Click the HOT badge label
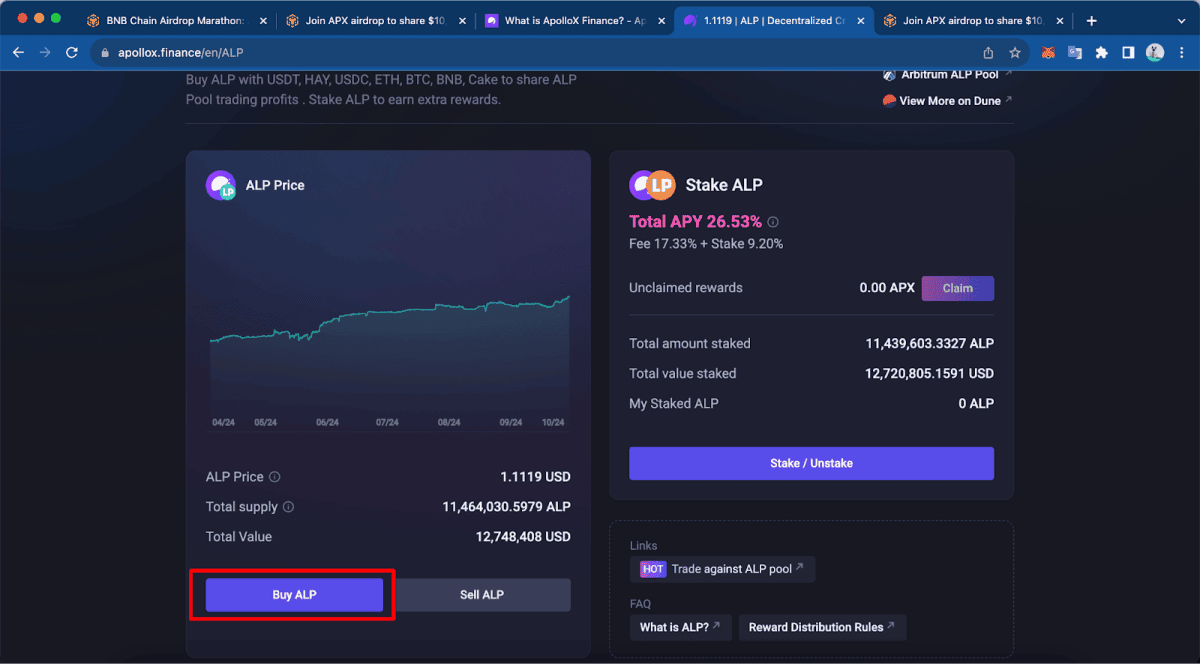This screenshot has height=664, width=1200. 653,569
